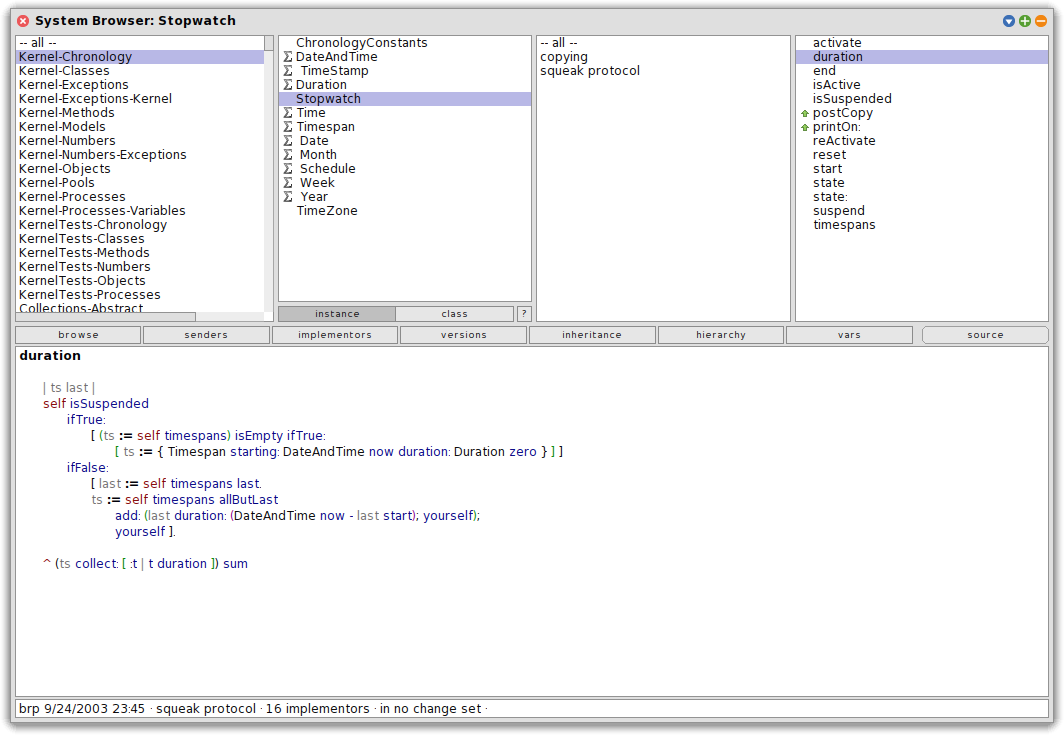Select the reActivate method
The height and width of the screenshot is (735, 1064).
(843, 141)
